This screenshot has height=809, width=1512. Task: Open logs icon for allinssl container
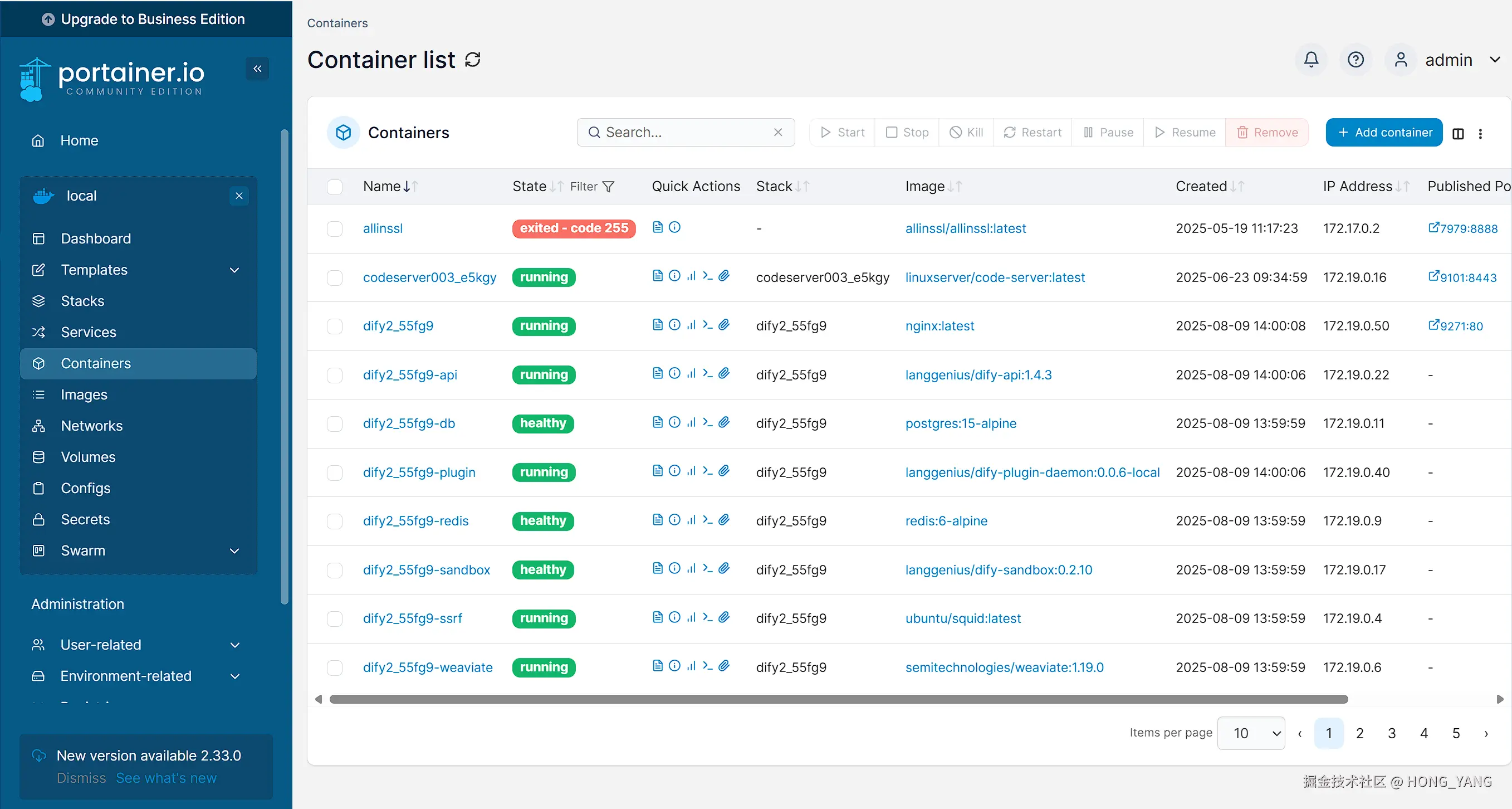pyautogui.click(x=657, y=227)
